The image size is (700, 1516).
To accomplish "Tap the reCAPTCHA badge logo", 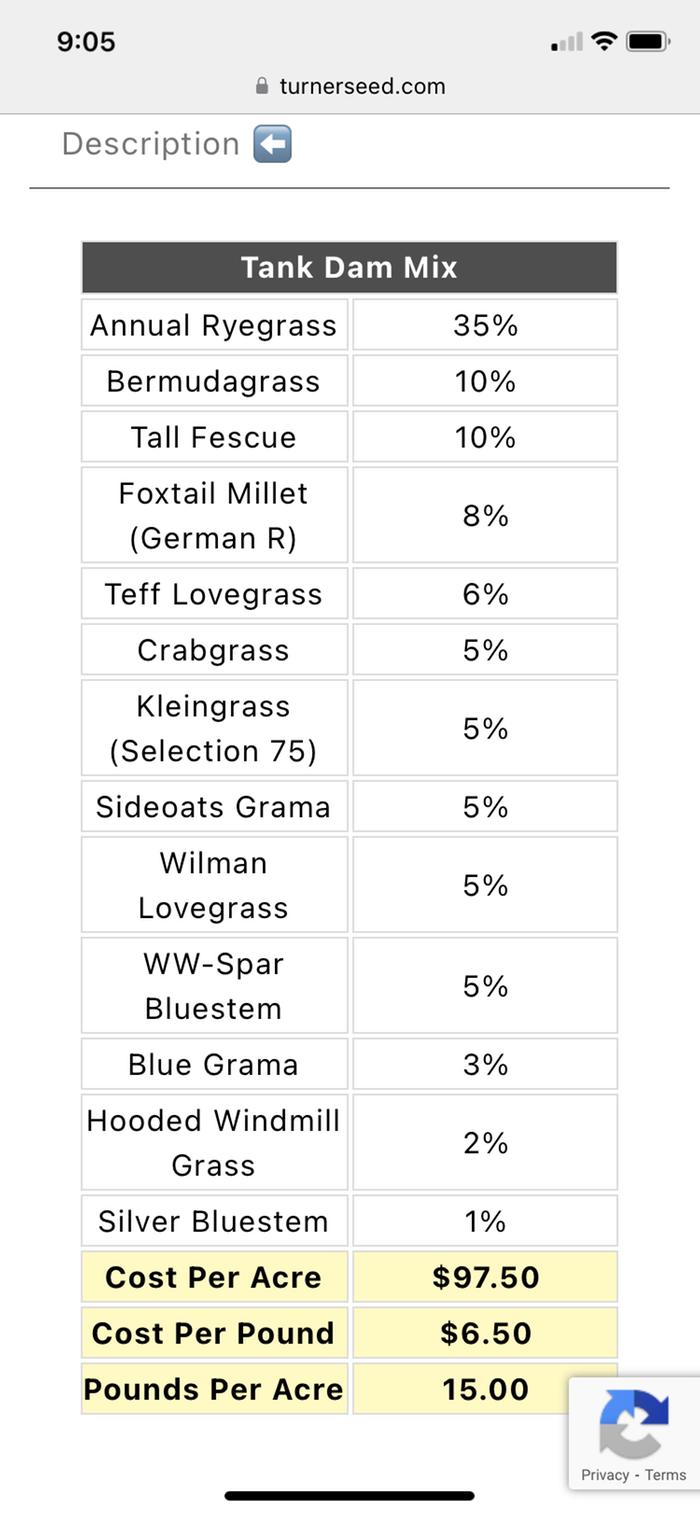I will (634, 1424).
